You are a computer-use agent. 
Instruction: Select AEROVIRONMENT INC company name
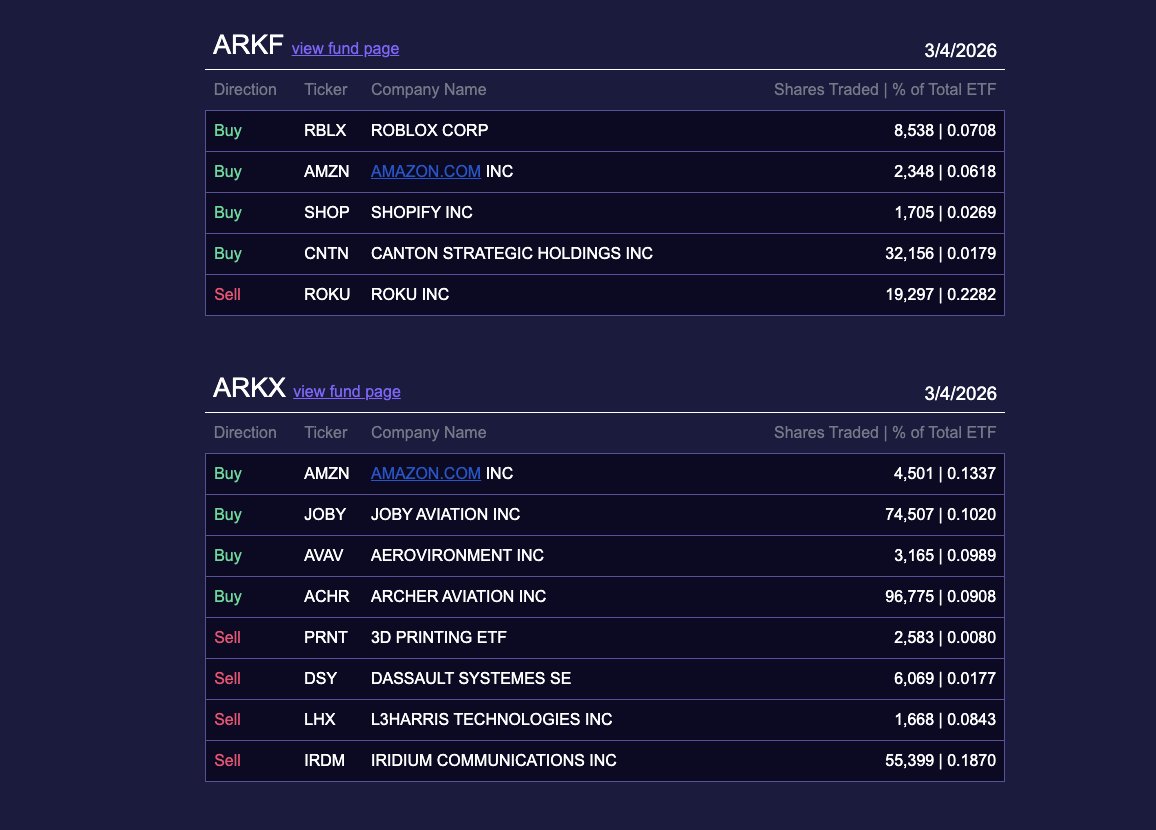tap(457, 555)
